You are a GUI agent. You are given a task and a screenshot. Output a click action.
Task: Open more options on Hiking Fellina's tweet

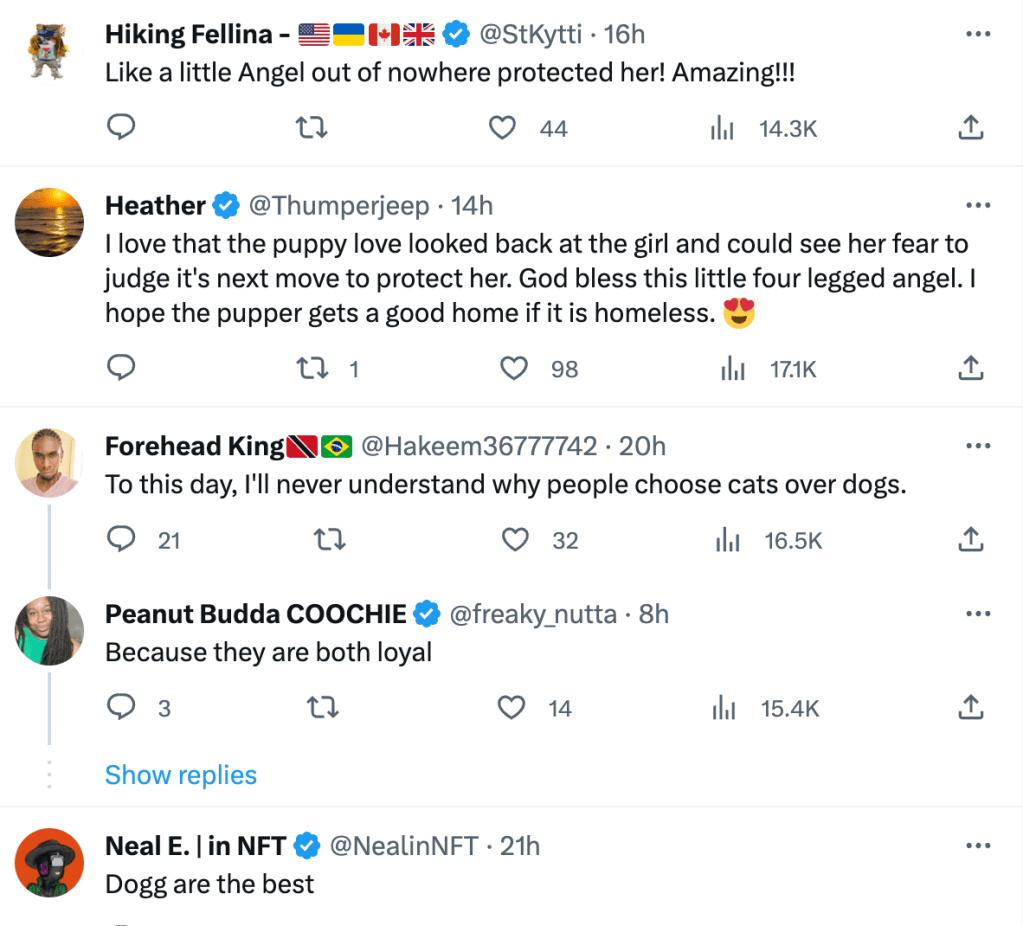click(x=977, y=34)
